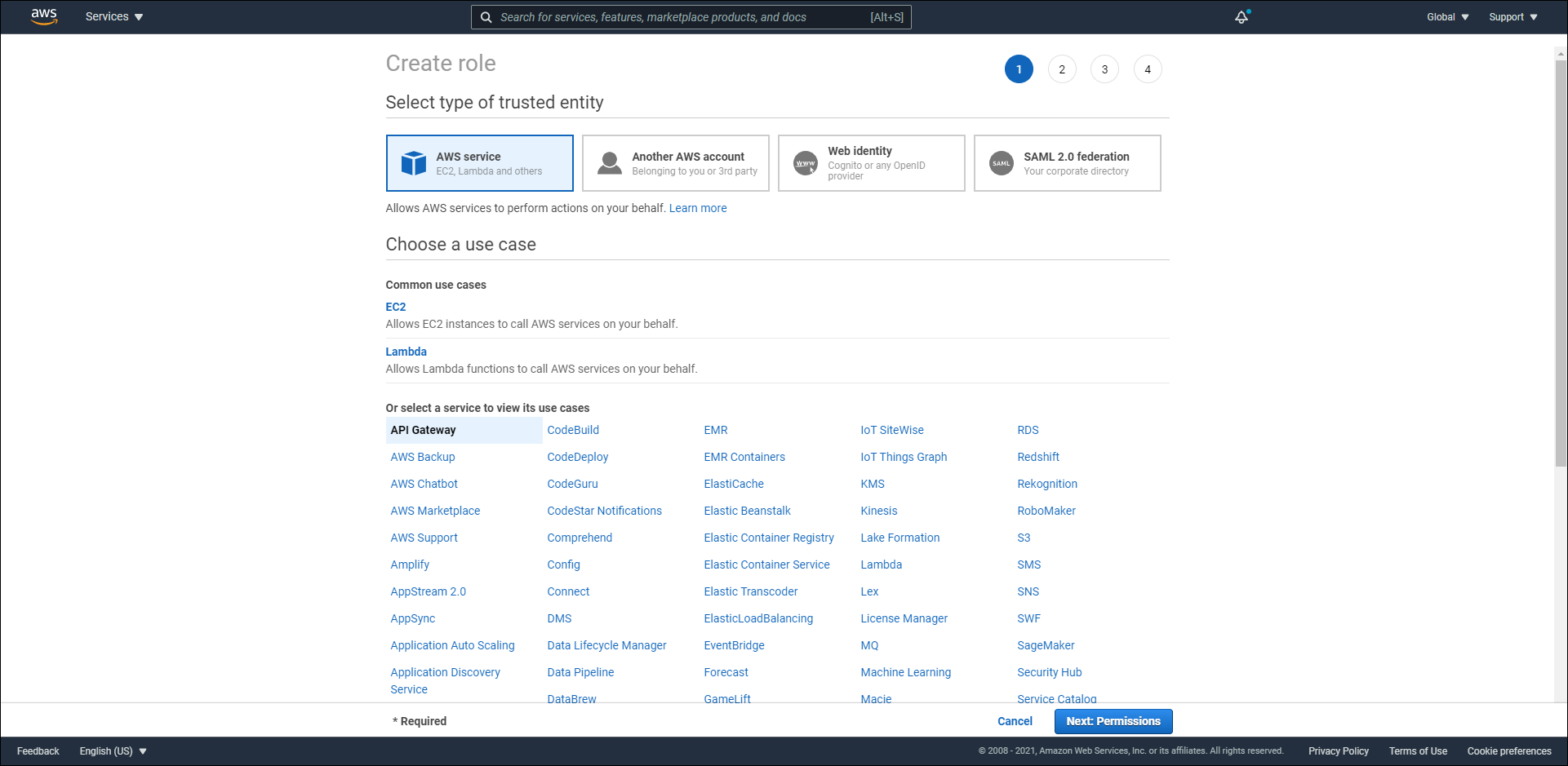Open Privacy Policy footer link
This screenshot has height=766, width=1568.
click(1339, 751)
